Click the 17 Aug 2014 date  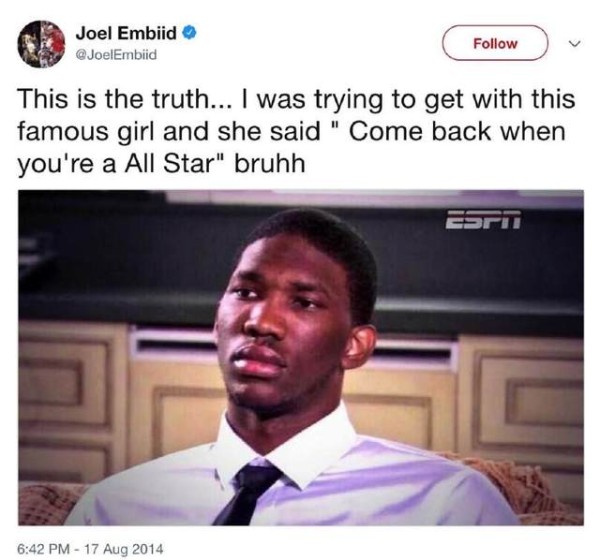pyautogui.click(x=123, y=549)
